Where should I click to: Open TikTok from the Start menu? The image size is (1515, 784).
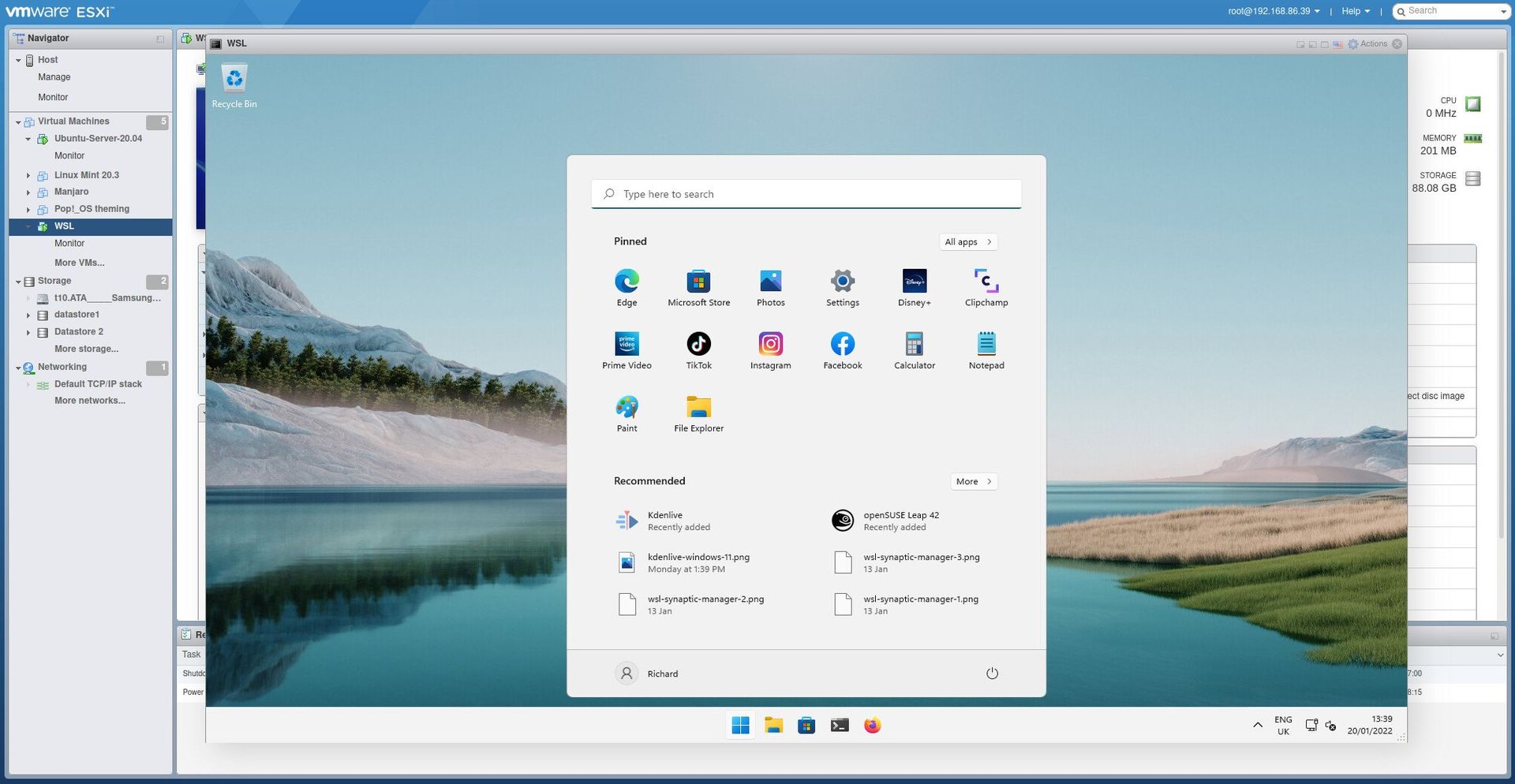tap(698, 349)
